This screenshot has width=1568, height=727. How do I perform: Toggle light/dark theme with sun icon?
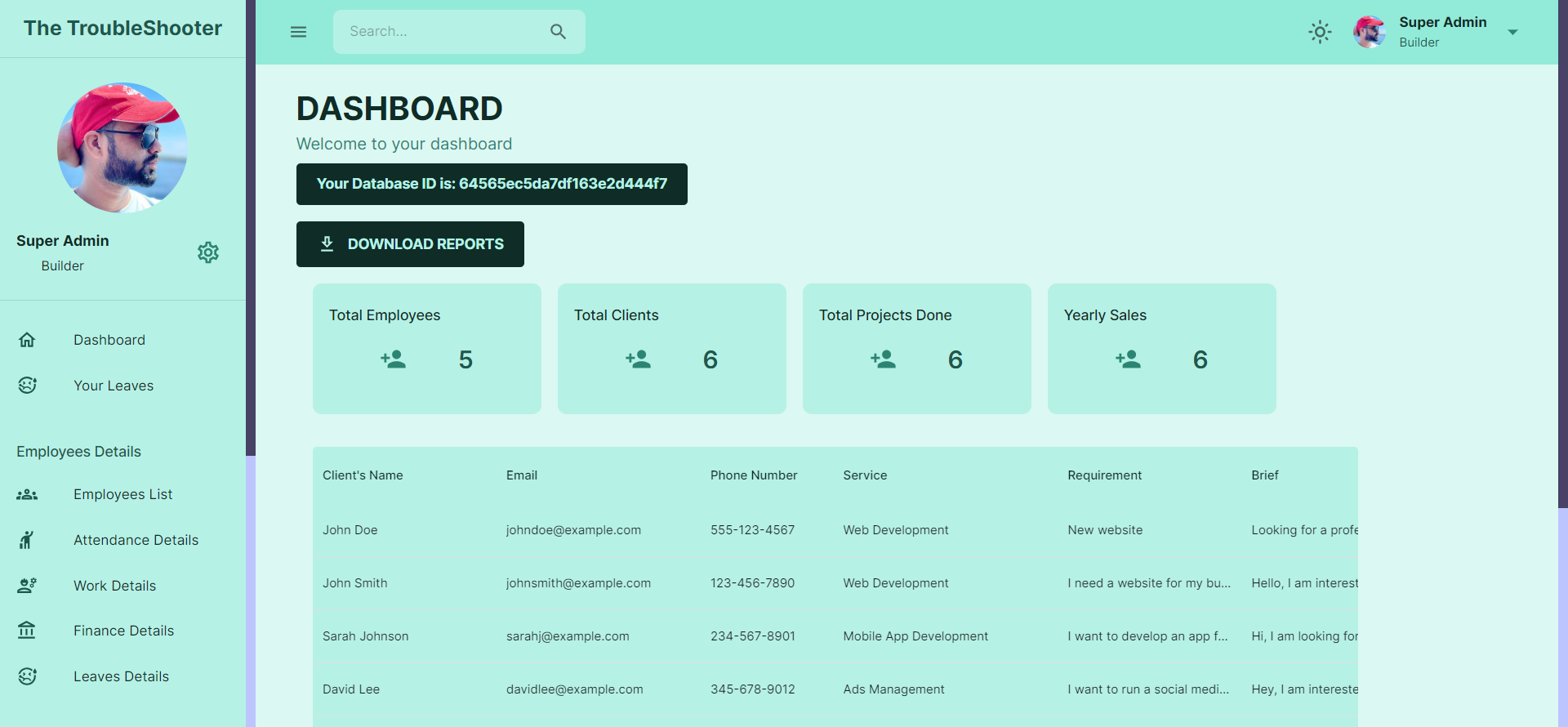click(1320, 32)
